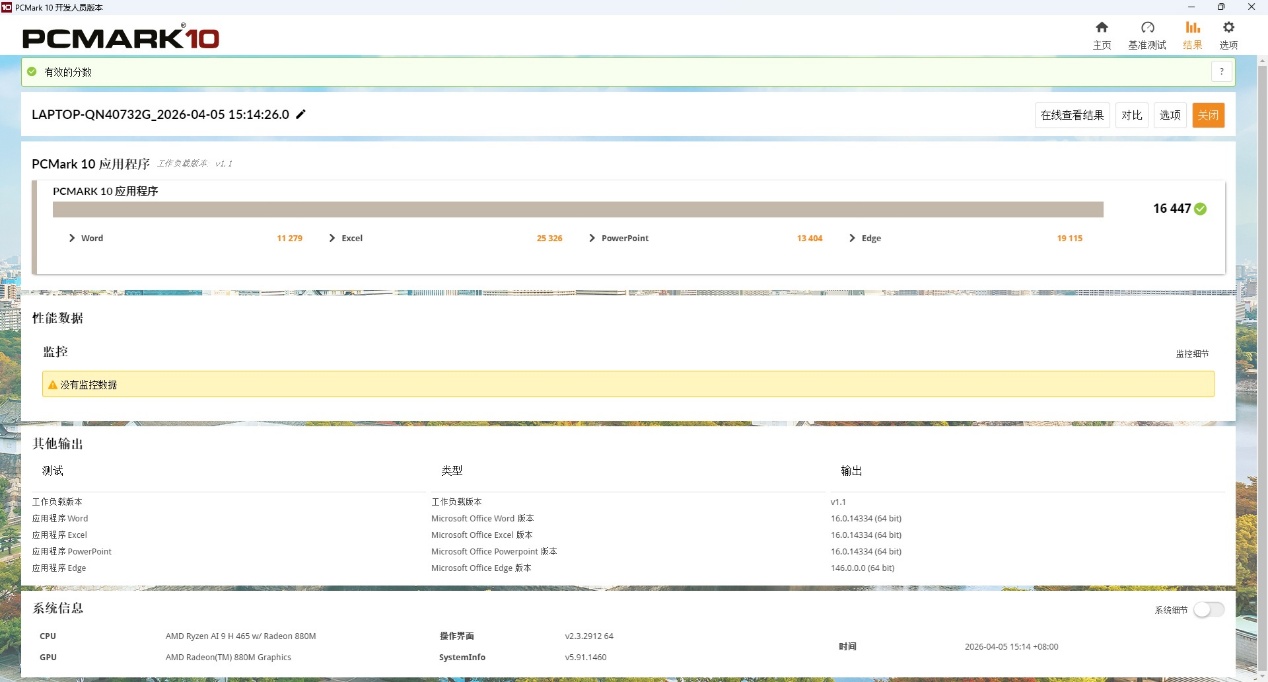Click the Excel score 25 326

coord(549,238)
